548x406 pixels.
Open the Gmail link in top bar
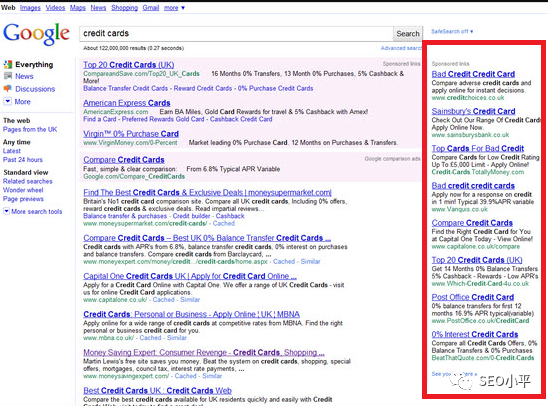pos(151,8)
